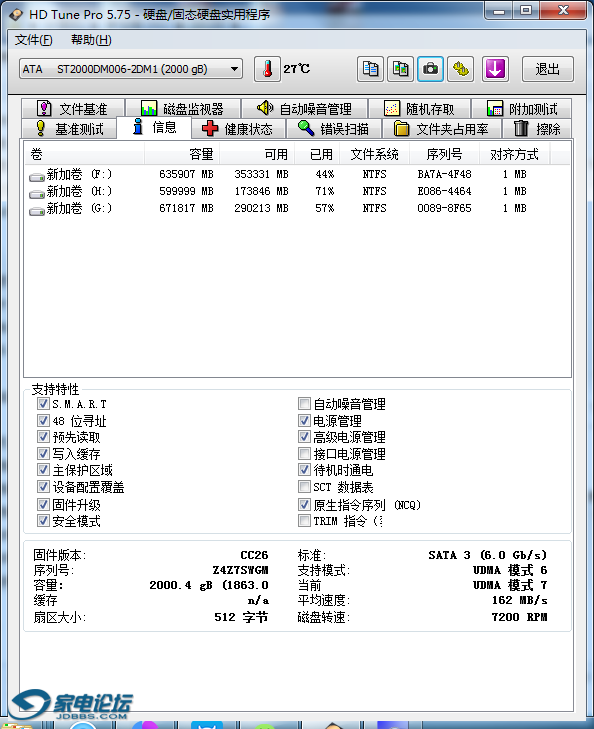The height and width of the screenshot is (729, 594).
Task: Open options via the wrench icon
Action: point(461,69)
